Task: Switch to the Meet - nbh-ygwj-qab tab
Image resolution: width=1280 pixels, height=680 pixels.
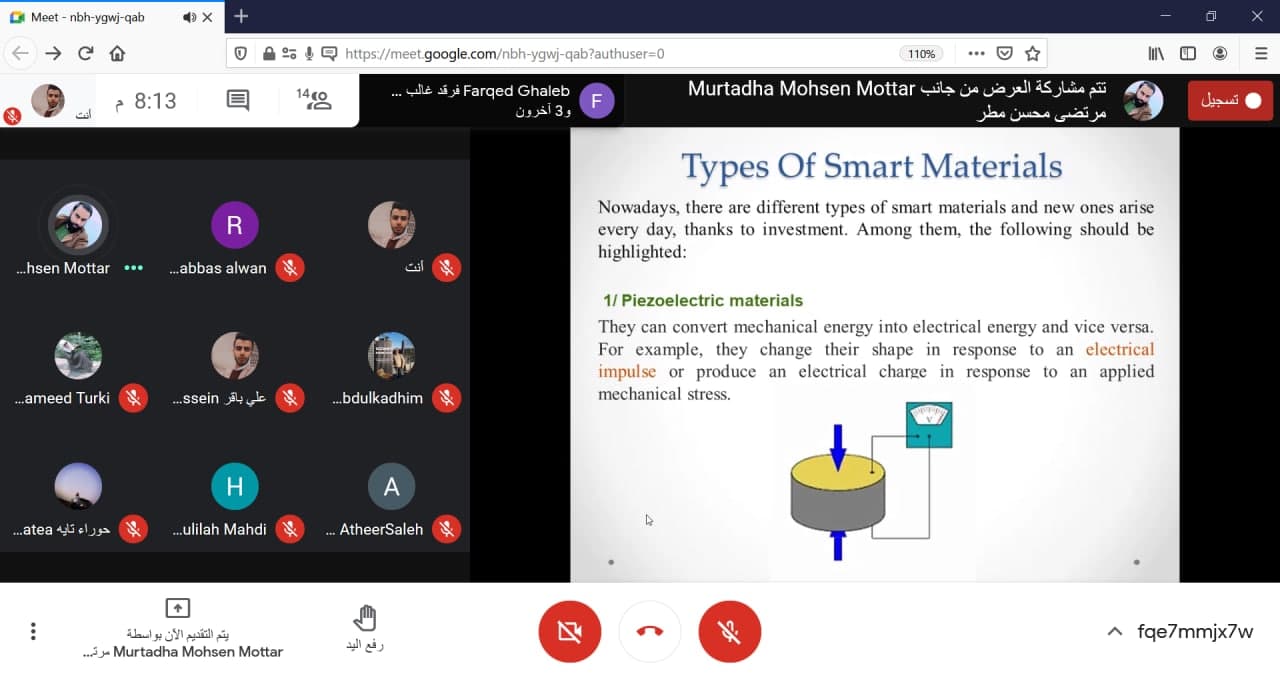Action: 90,17
